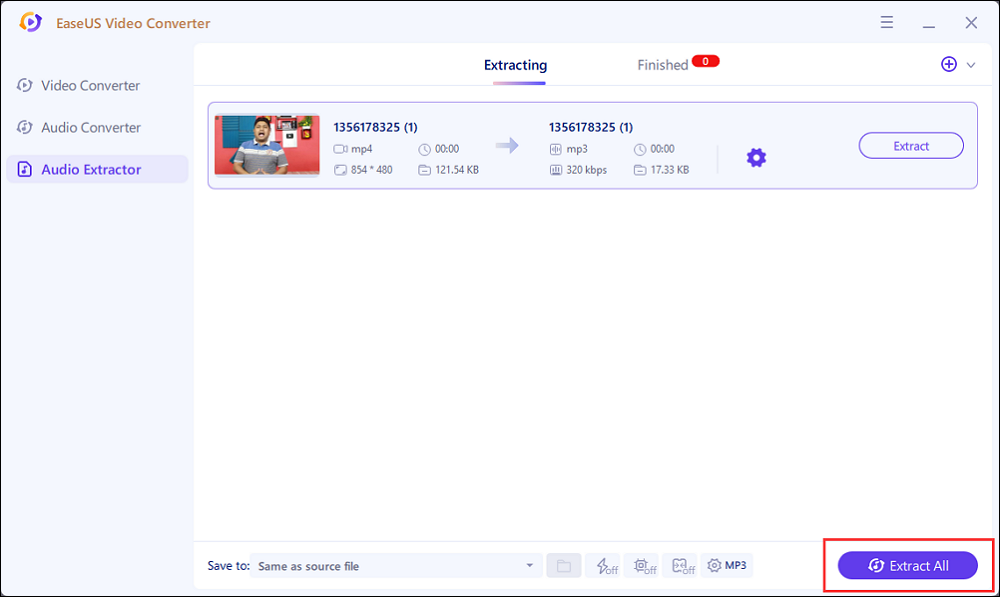This screenshot has width=1000, height=597.
Task: Turn on the merge files toggle
Action: pos(681,565)
